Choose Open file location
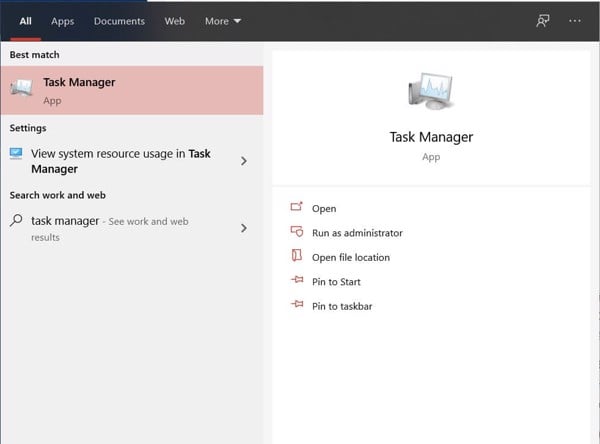The image size is (600, 444). point(351,258)
